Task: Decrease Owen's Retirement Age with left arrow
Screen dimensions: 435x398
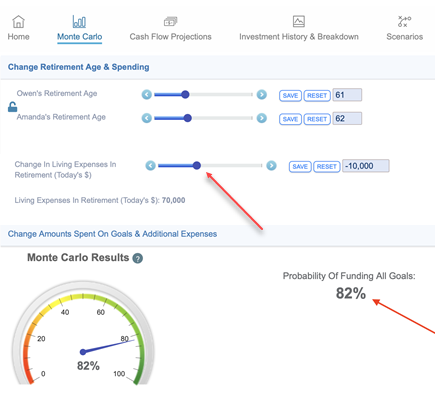Action: pos(146,95)
